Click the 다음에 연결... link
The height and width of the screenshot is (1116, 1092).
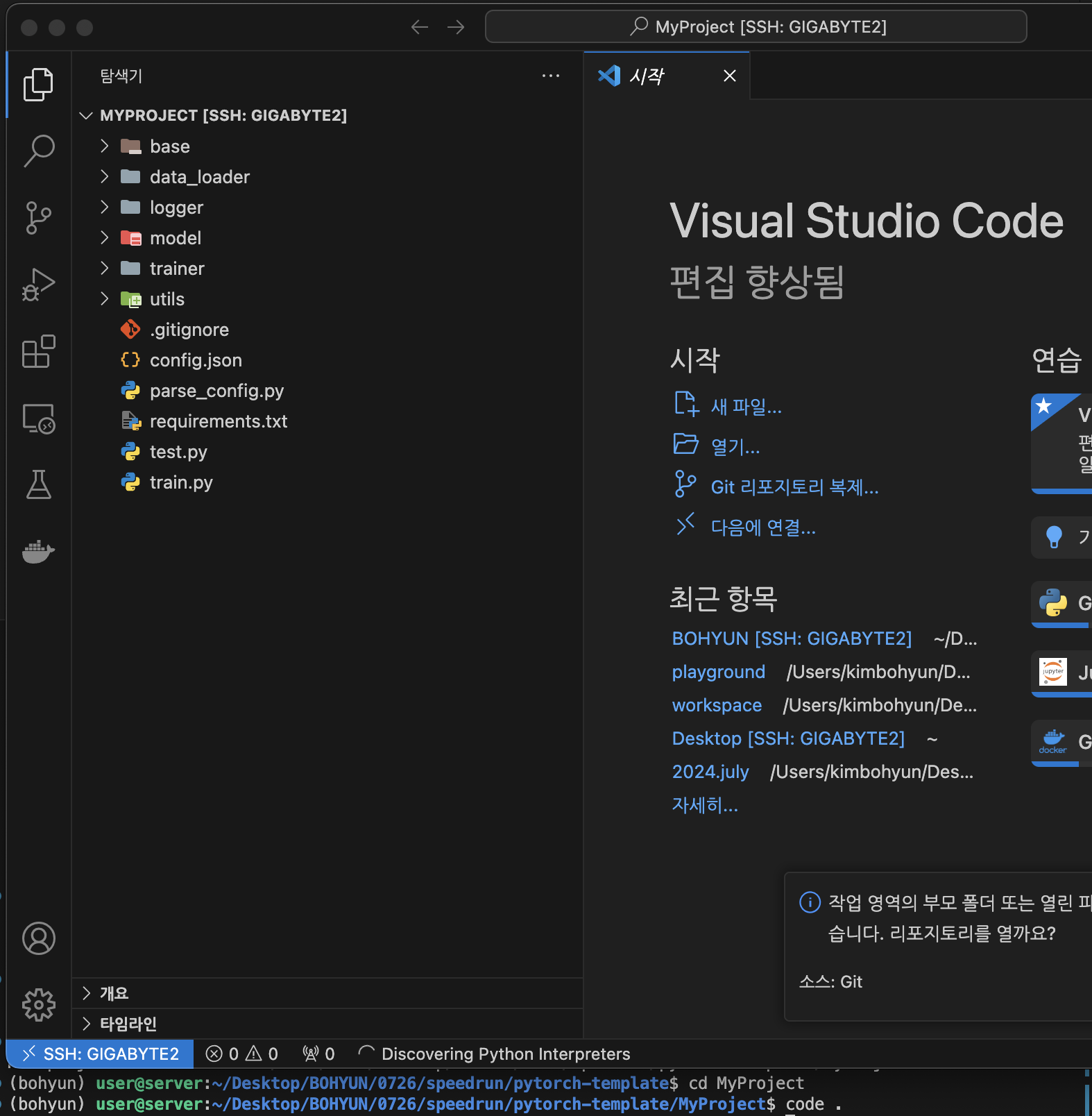tap(764, 527)
